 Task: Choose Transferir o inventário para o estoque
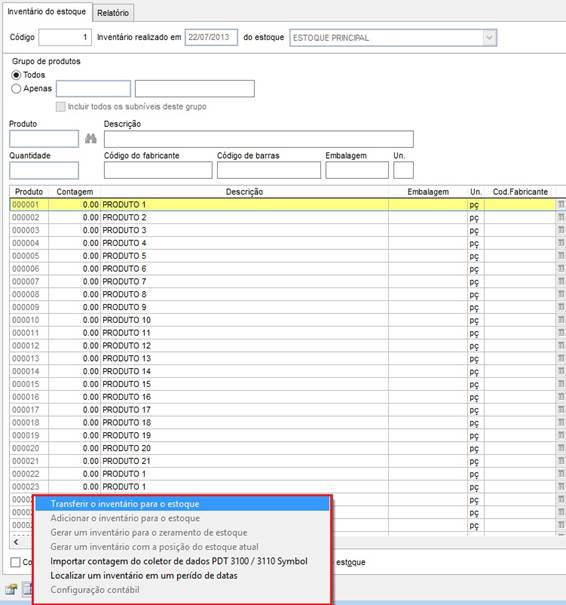tap(182, 504)
